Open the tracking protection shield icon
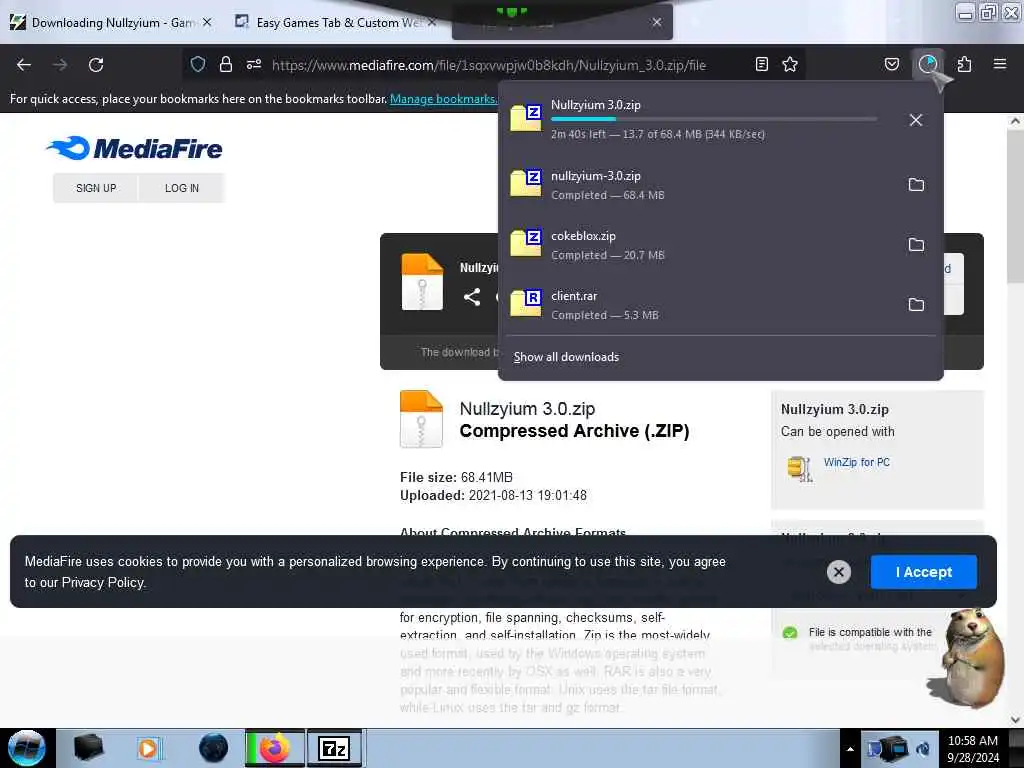The image size is (1024, 768). [x=198, y=64]
